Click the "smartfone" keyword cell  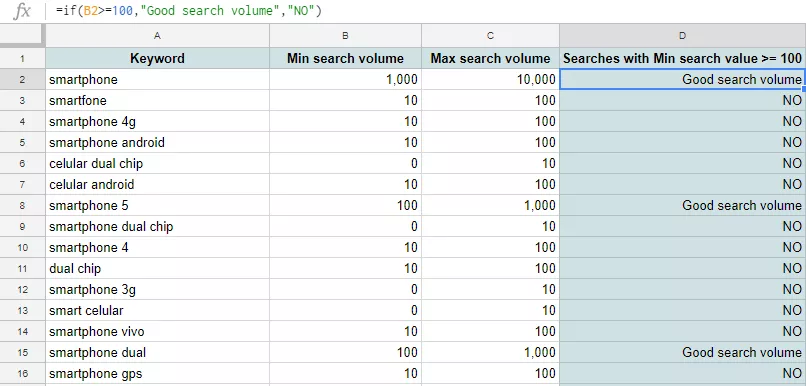(x=157, y=101)
